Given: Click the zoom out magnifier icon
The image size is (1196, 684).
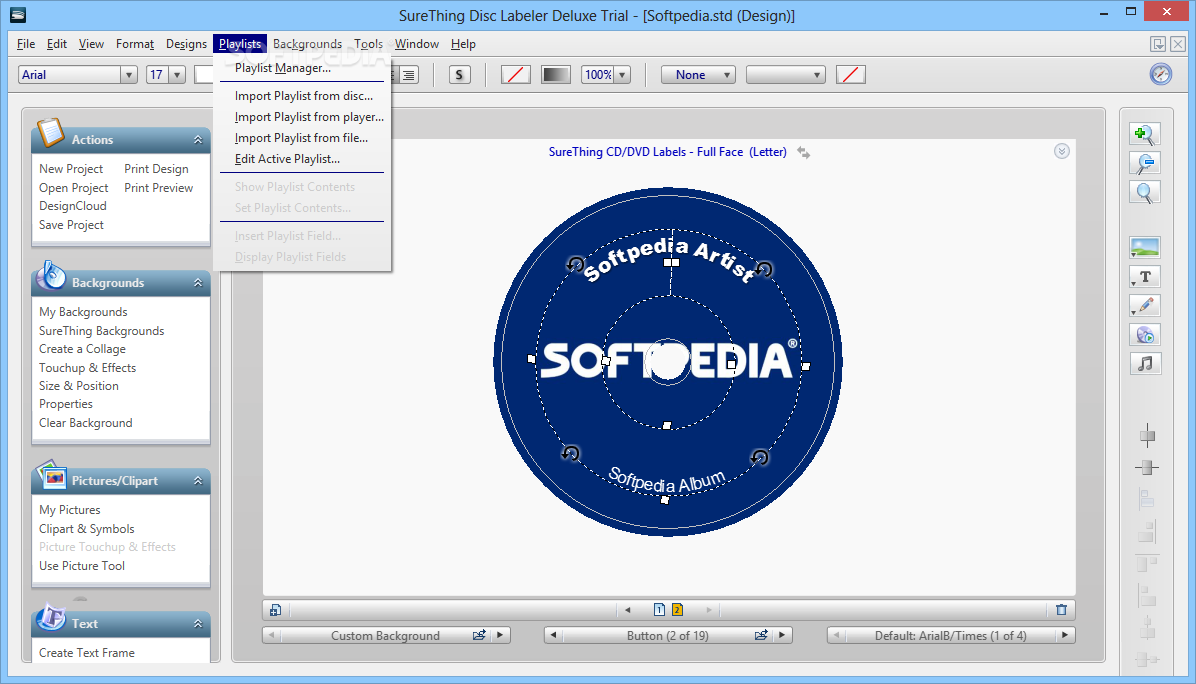Looking at the screenshot, I should click(1145, 163).
